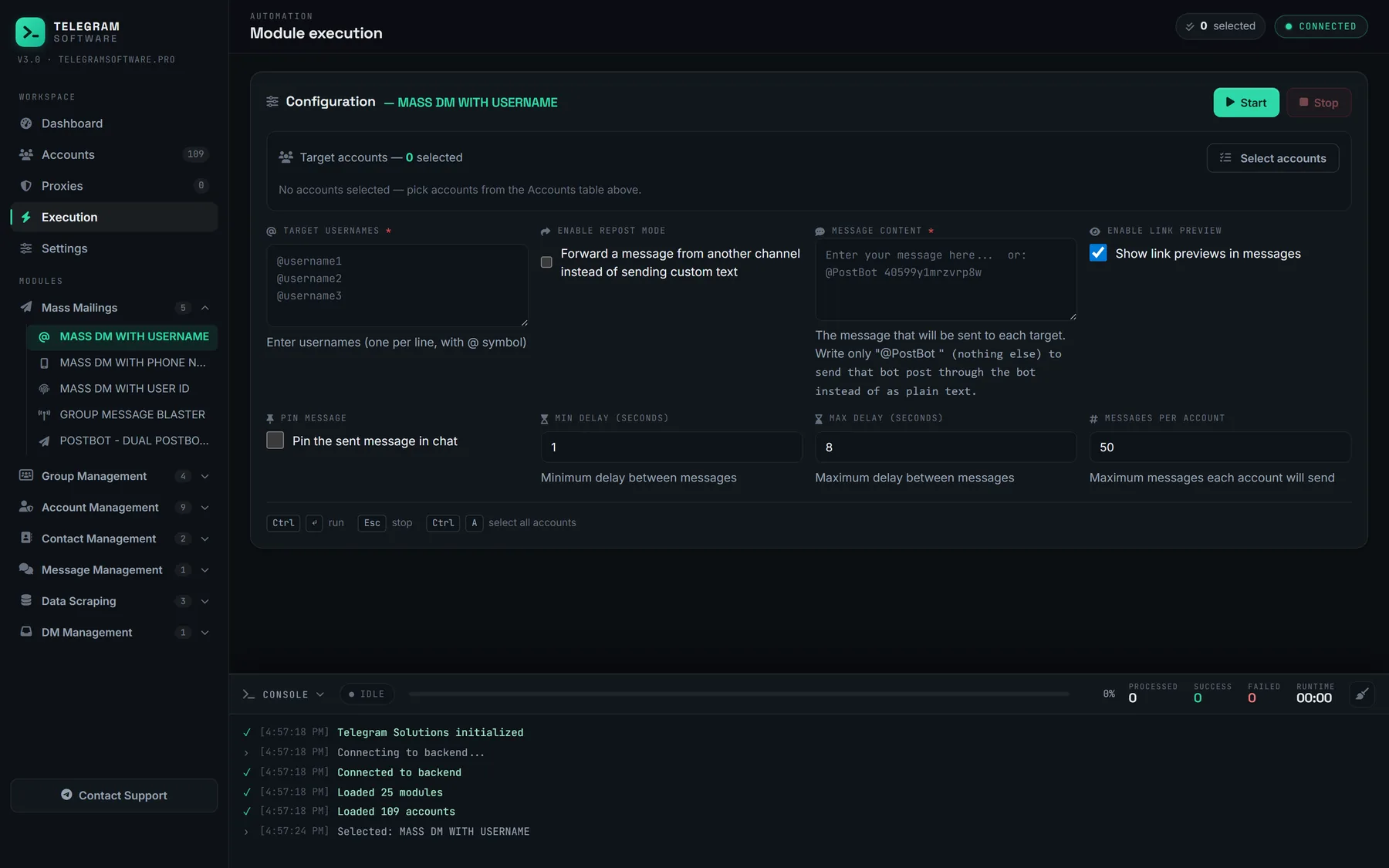
Task: Click the clear console broom icon
Action: pos(1362,694)
